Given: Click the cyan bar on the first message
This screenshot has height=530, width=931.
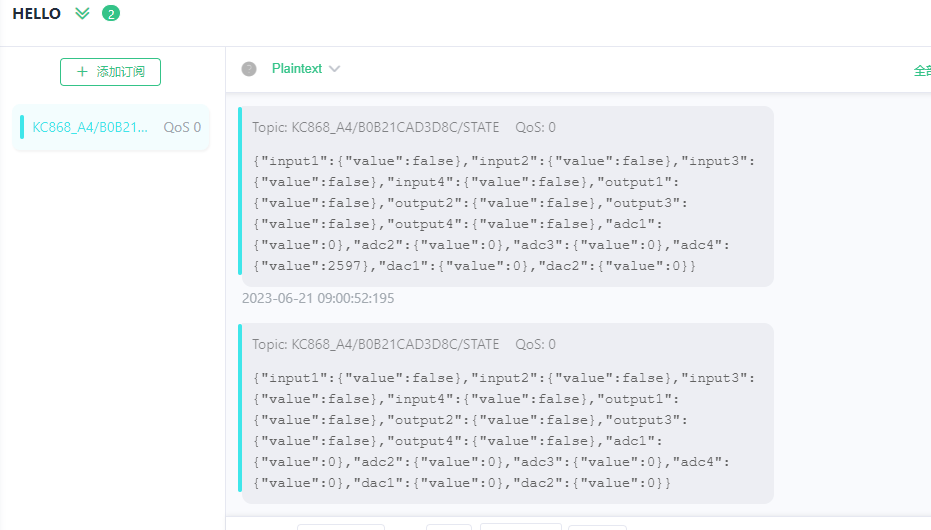Looking at the screenshot, I should tap(240, 190).
